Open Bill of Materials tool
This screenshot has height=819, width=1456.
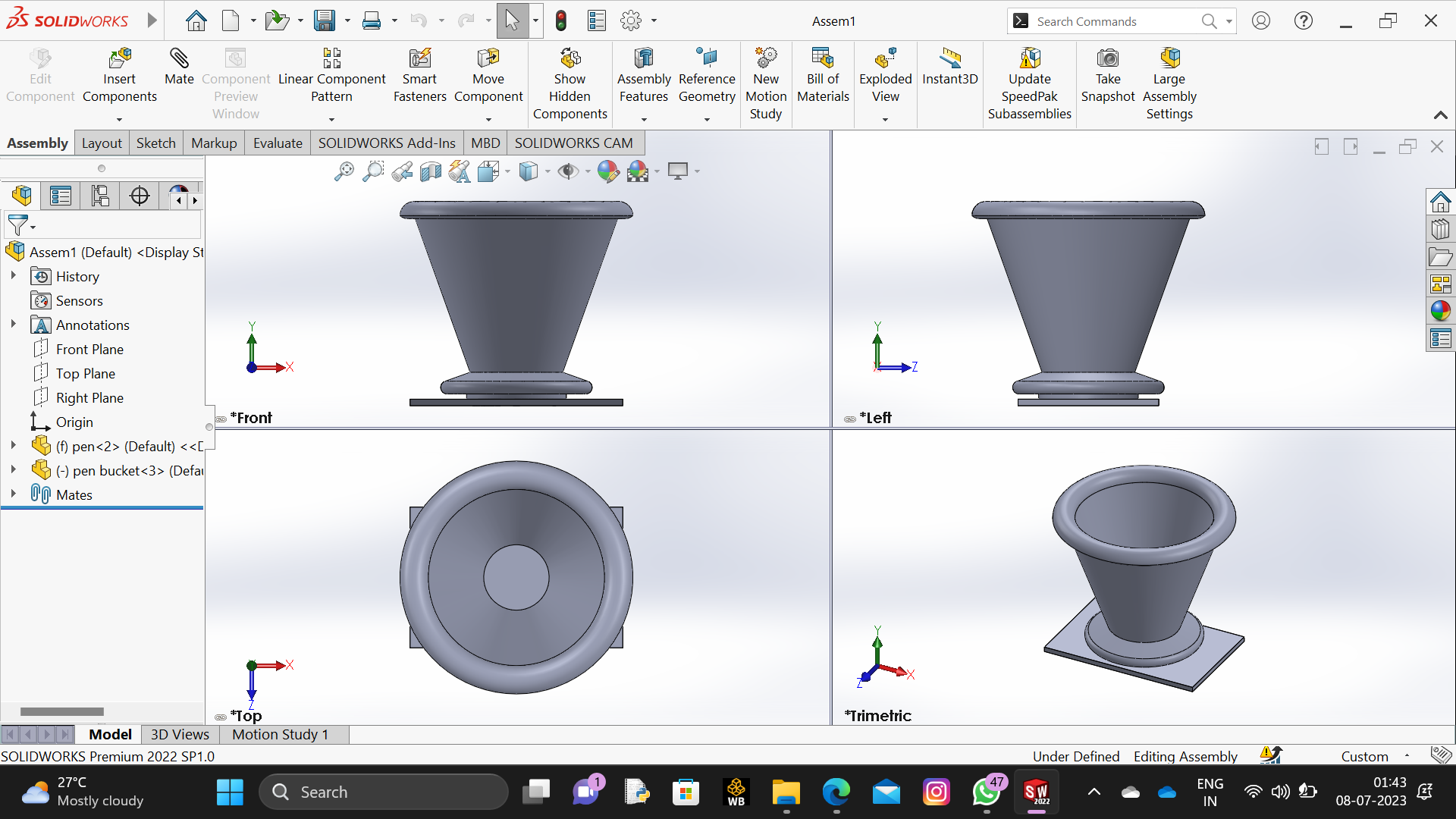(x=823, y=75)
